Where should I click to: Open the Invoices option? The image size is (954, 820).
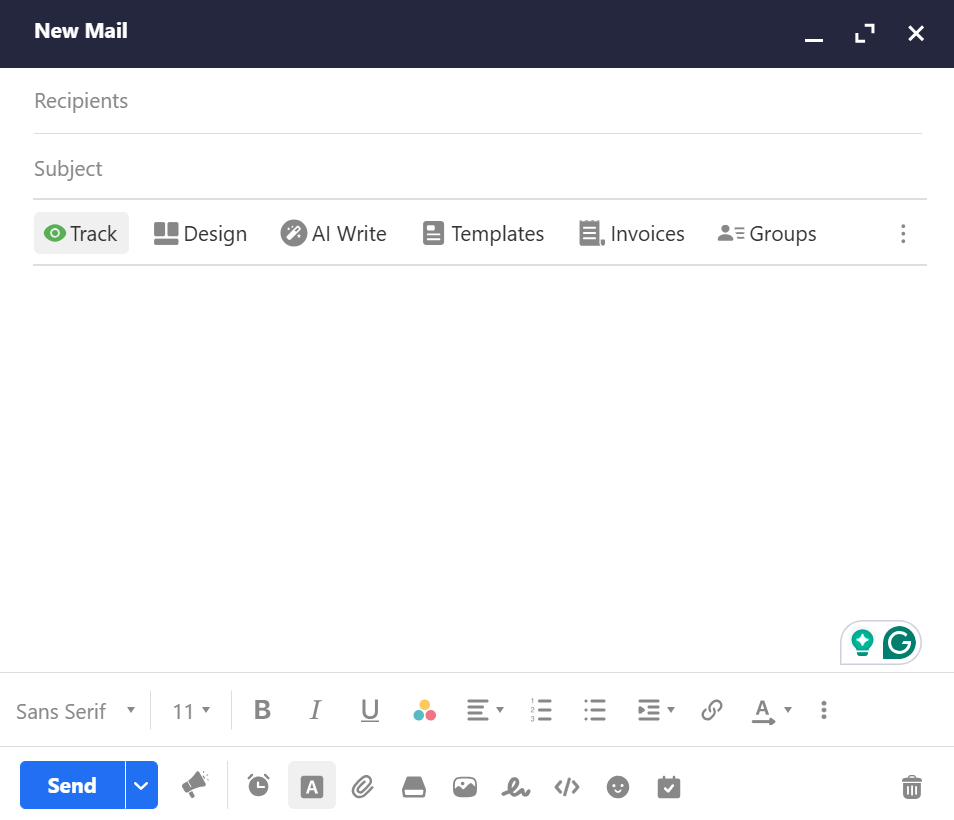pyautogui.click(x=632, y=233)
